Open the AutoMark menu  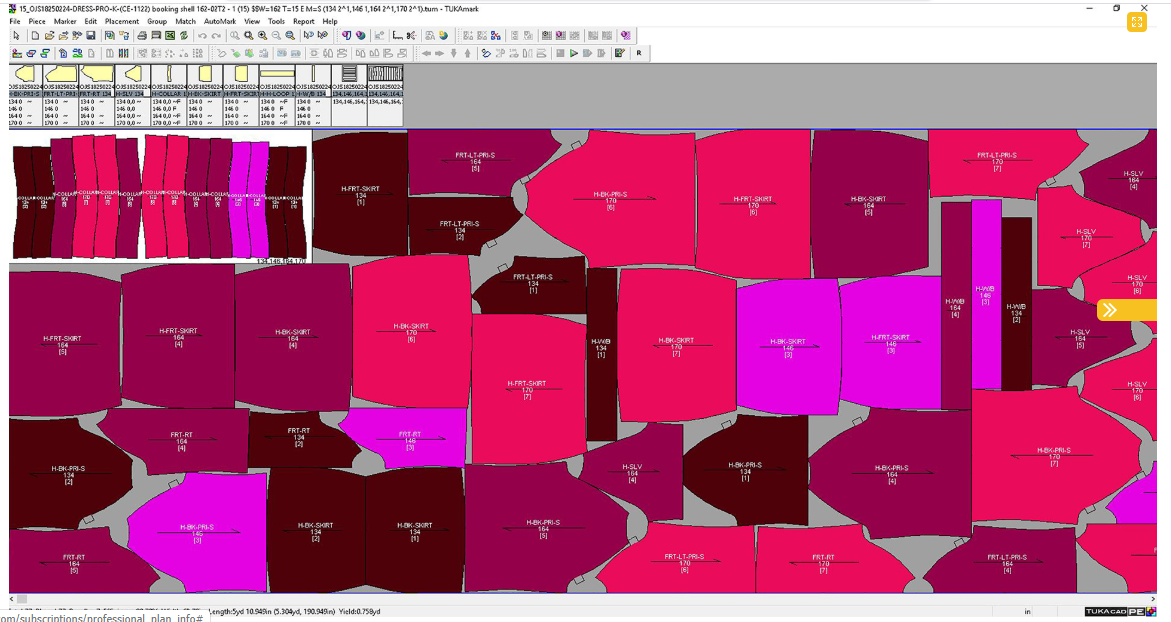(x=219, y=21)
